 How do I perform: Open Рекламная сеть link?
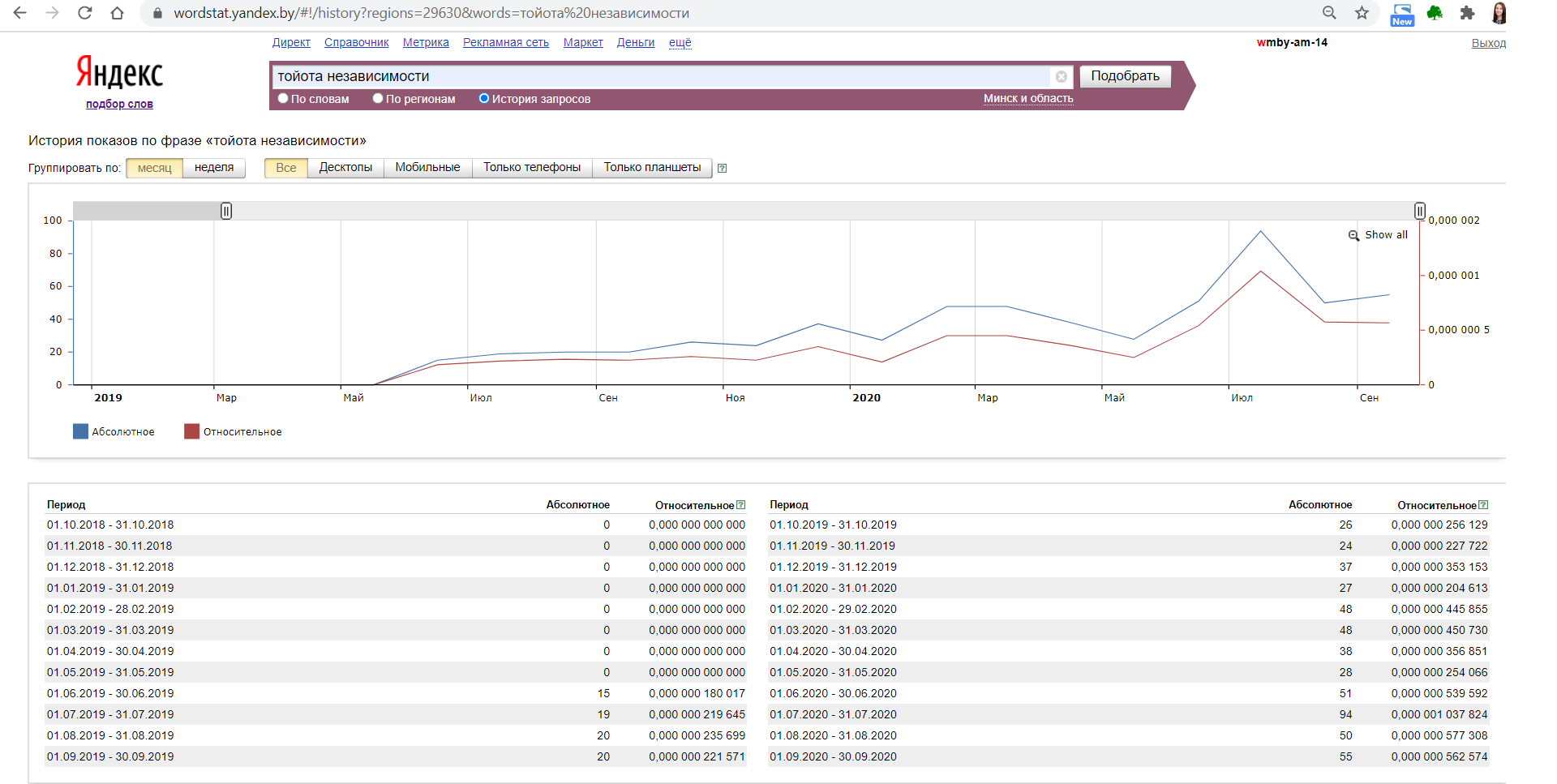coord(506,42)
